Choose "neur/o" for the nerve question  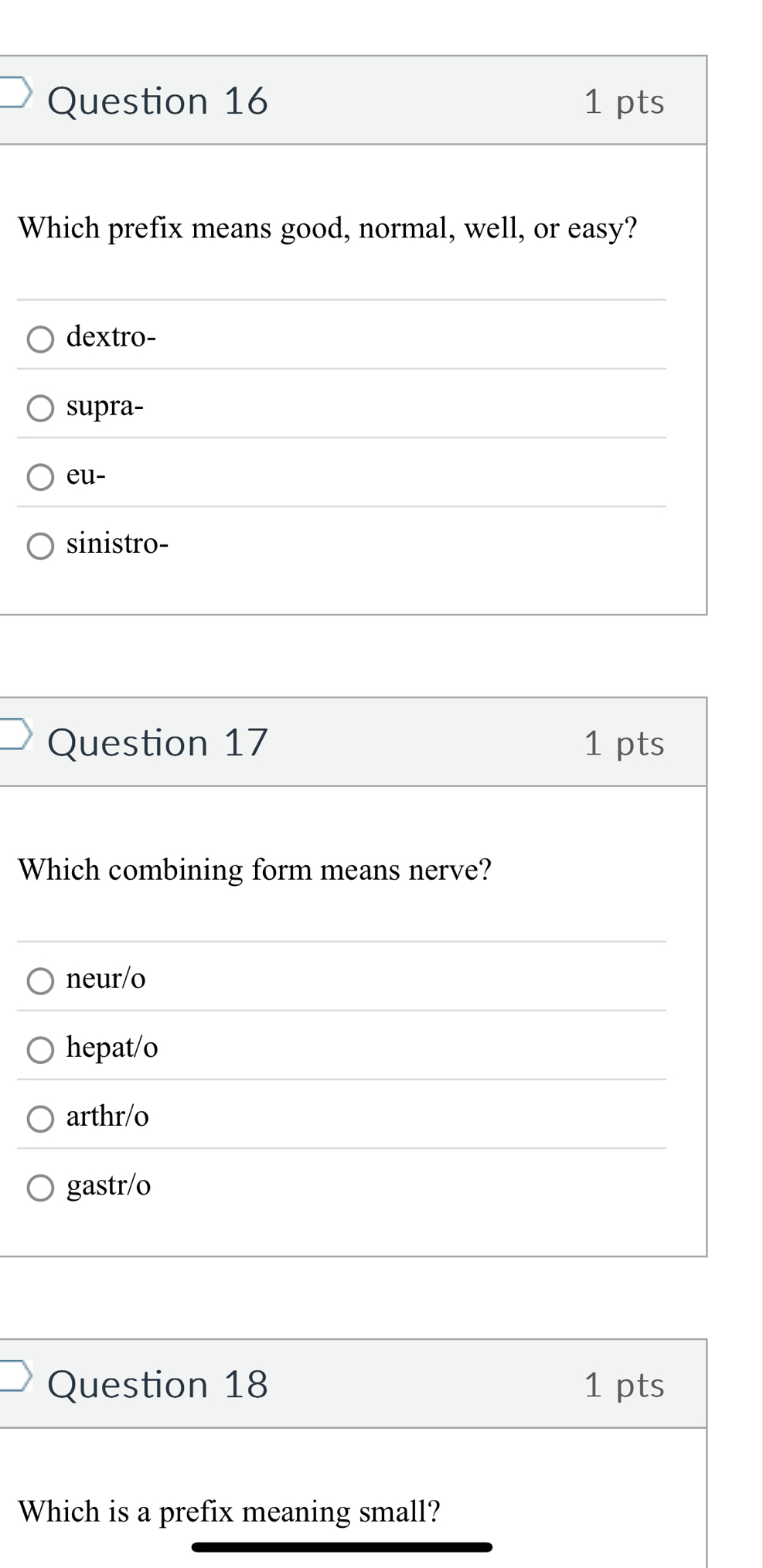click(x=41, y=980)
